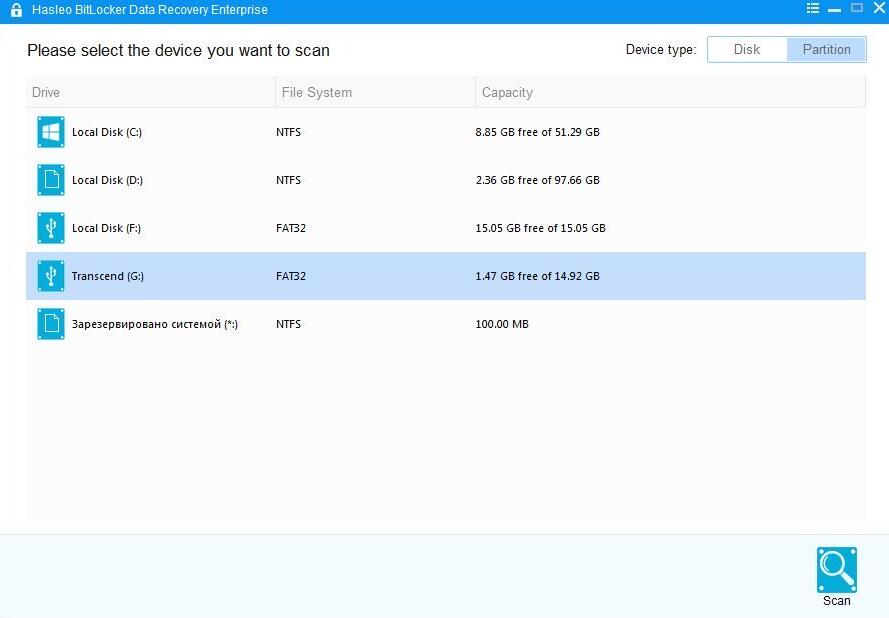Minimize the Hasleo window
The width and height of the screenshot is (889, 618).
click(835, 9)
